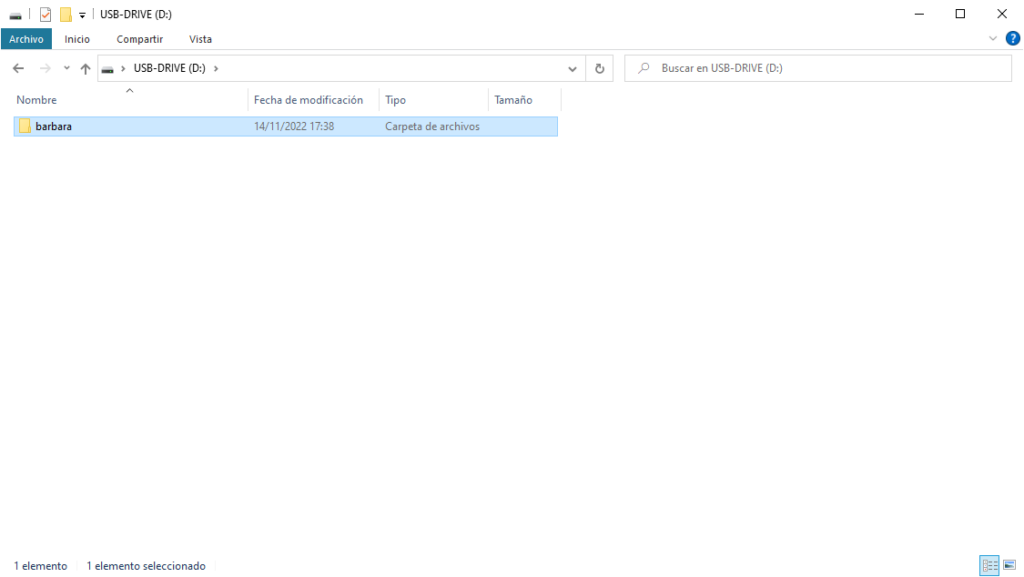Click the Properties icon in quick access toolbar

[45, 14]
